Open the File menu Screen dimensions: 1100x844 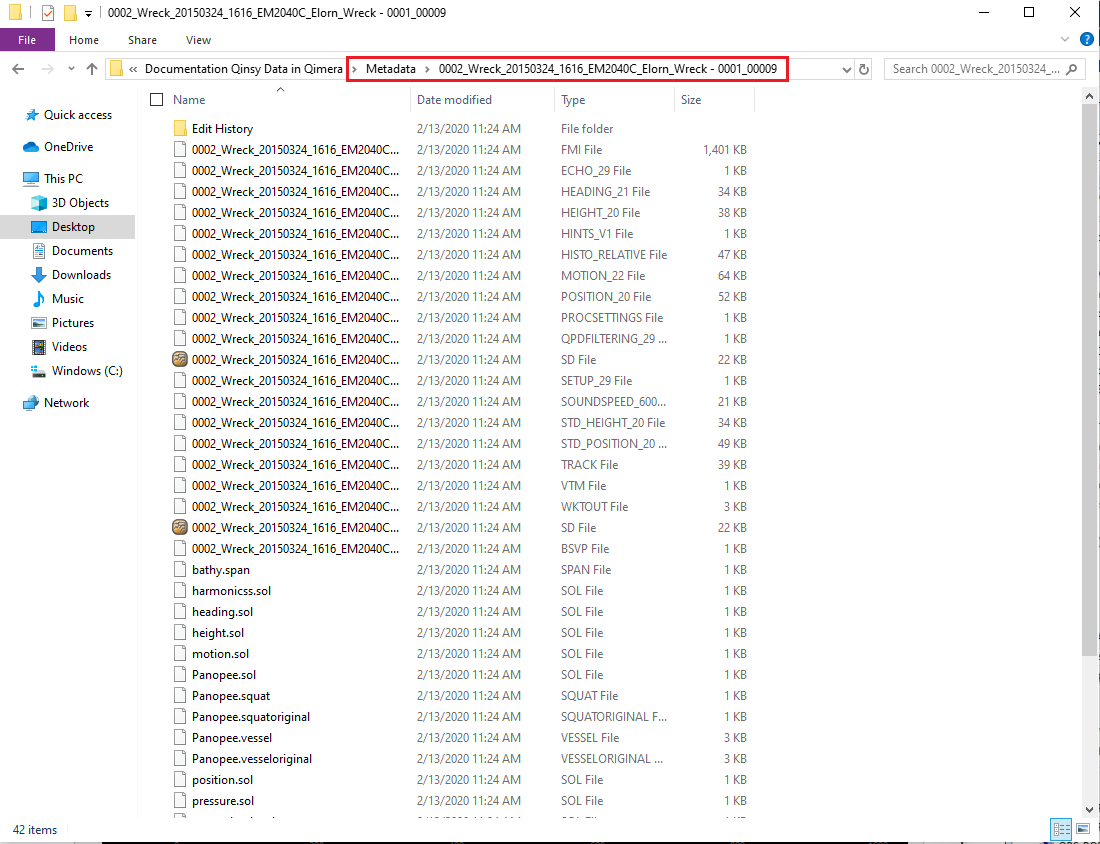tap(27, 39)
